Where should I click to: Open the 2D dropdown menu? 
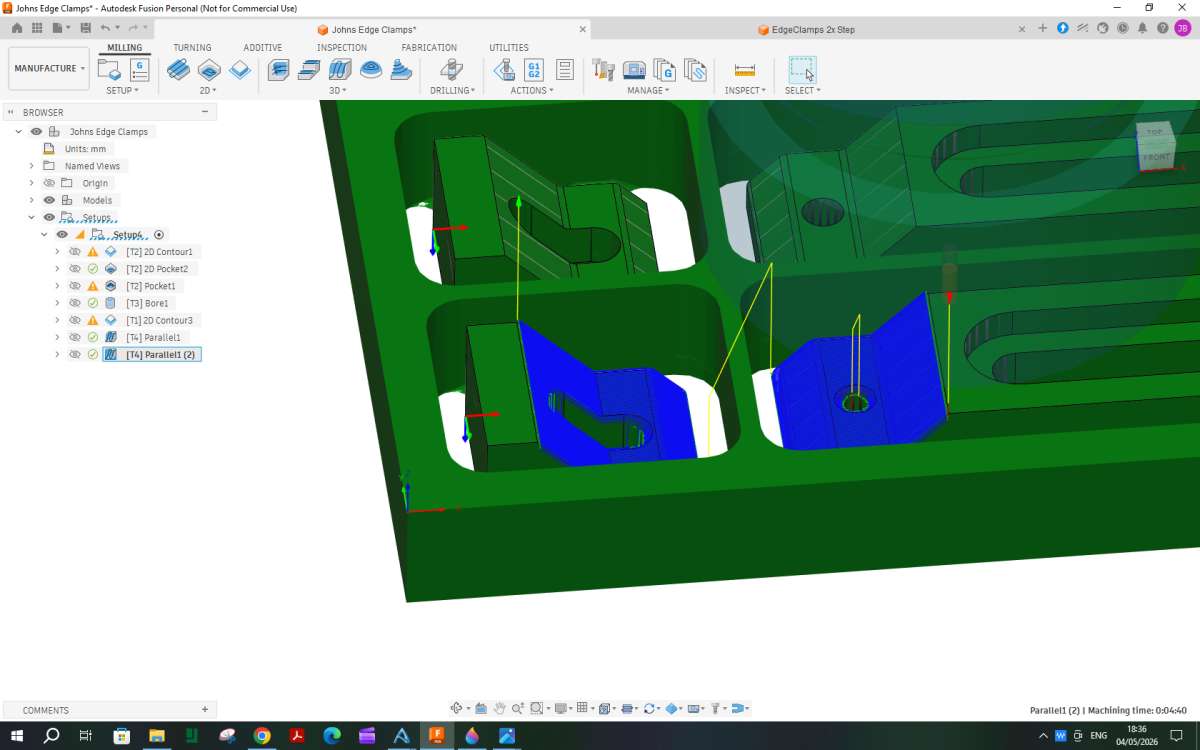coord(208,90)
